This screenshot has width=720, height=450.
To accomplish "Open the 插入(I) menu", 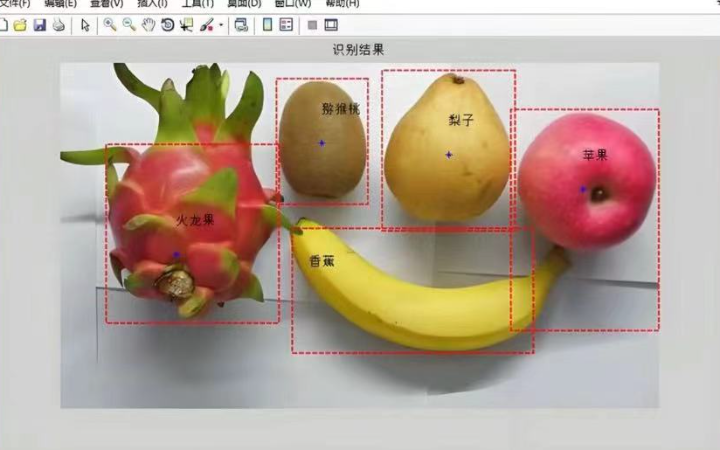I will pyautogui.click(x=152, y=4).
